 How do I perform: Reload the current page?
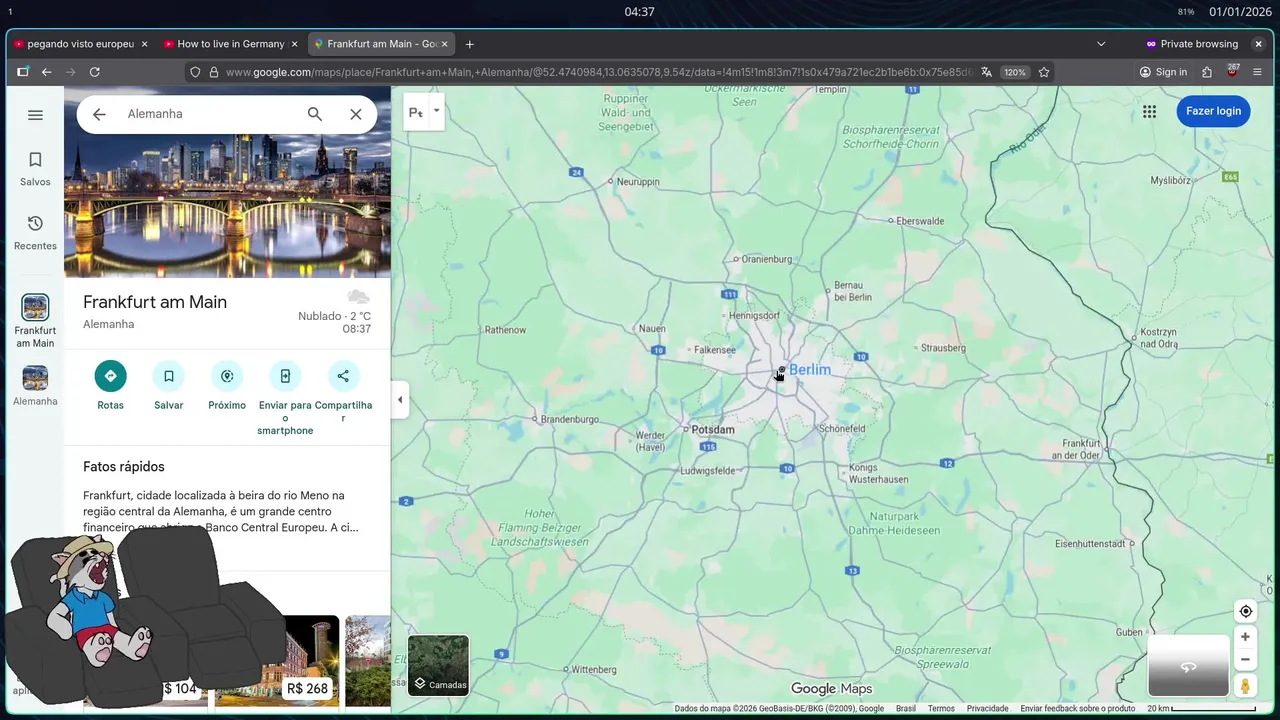pyautogui.click(x=94, y=72)
